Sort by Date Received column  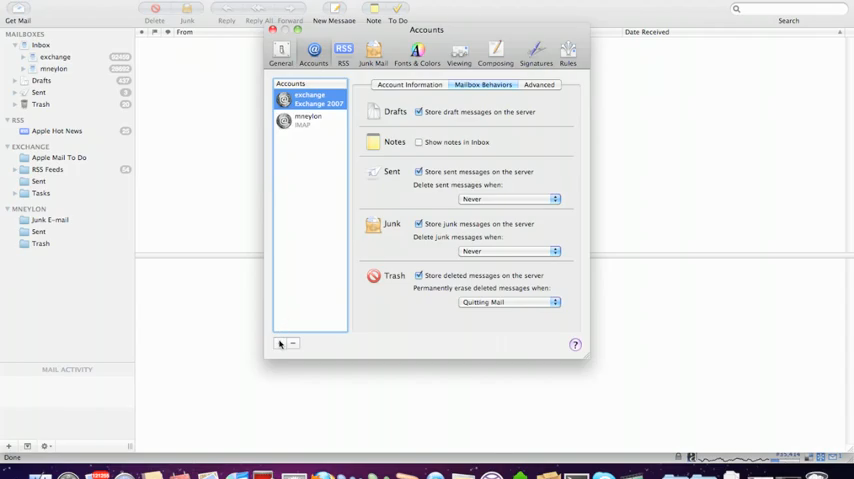(x=647, y=32)
